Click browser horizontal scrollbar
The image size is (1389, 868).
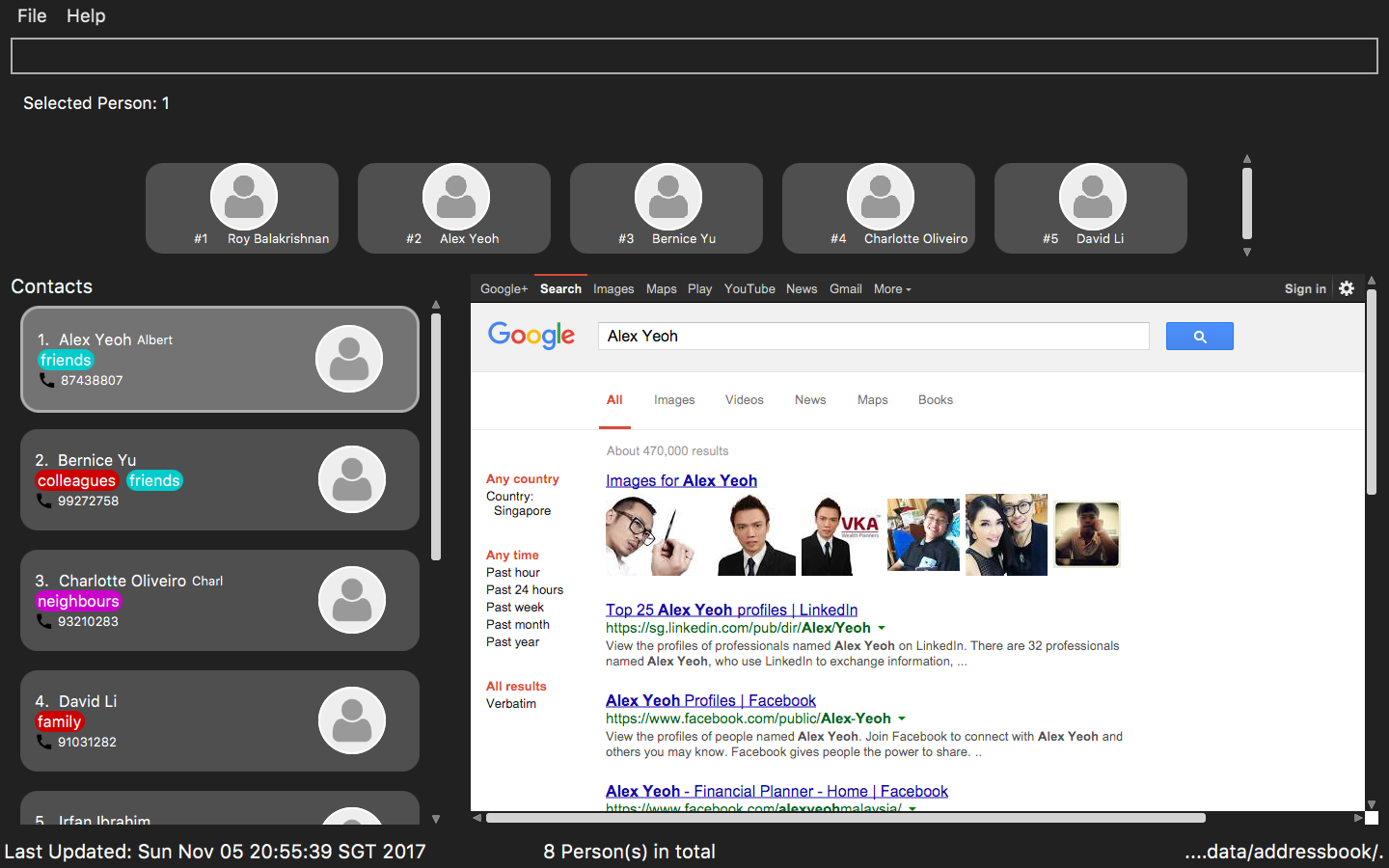coord(846,818)
